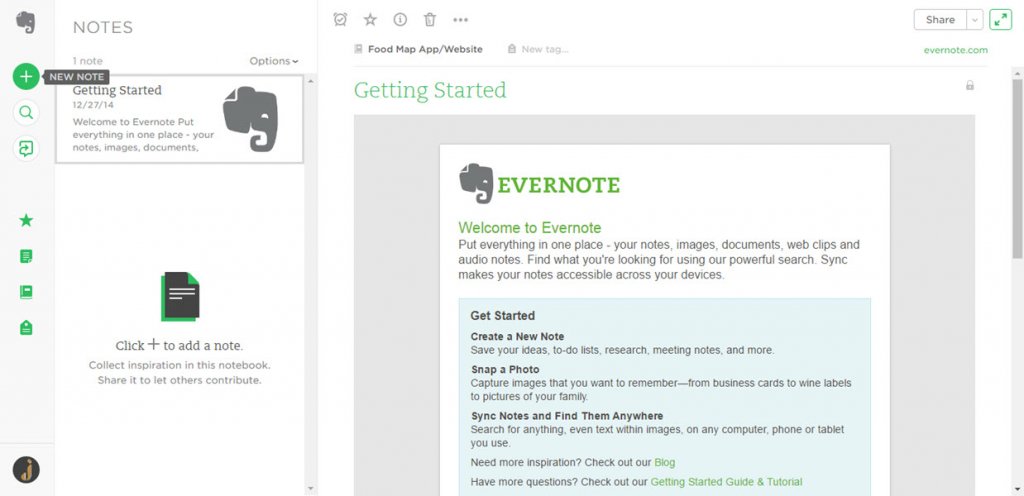Screen dimensions: 1024x496
Task: Click the 'Click + to add a note' text
Action: [x=179, y=345]
